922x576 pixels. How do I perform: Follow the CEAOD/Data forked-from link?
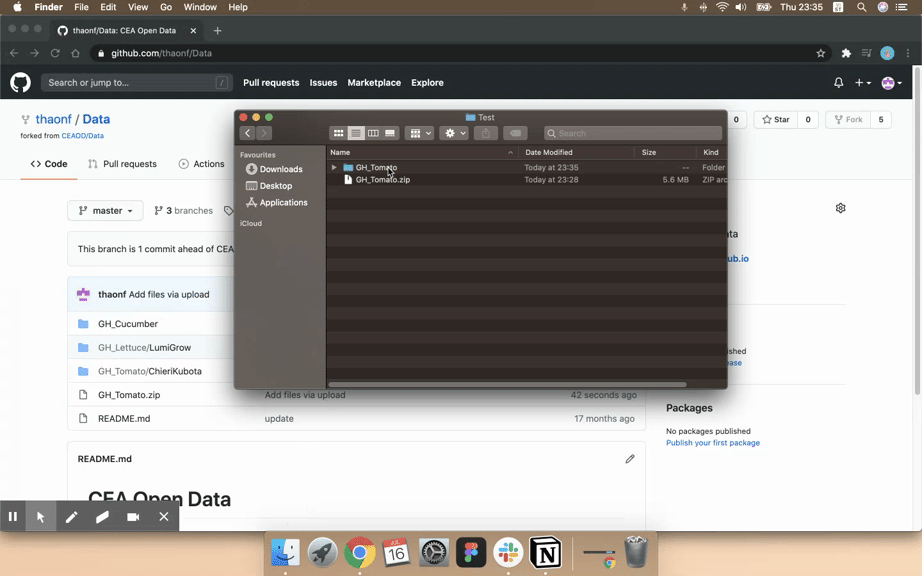coord(82,136)
